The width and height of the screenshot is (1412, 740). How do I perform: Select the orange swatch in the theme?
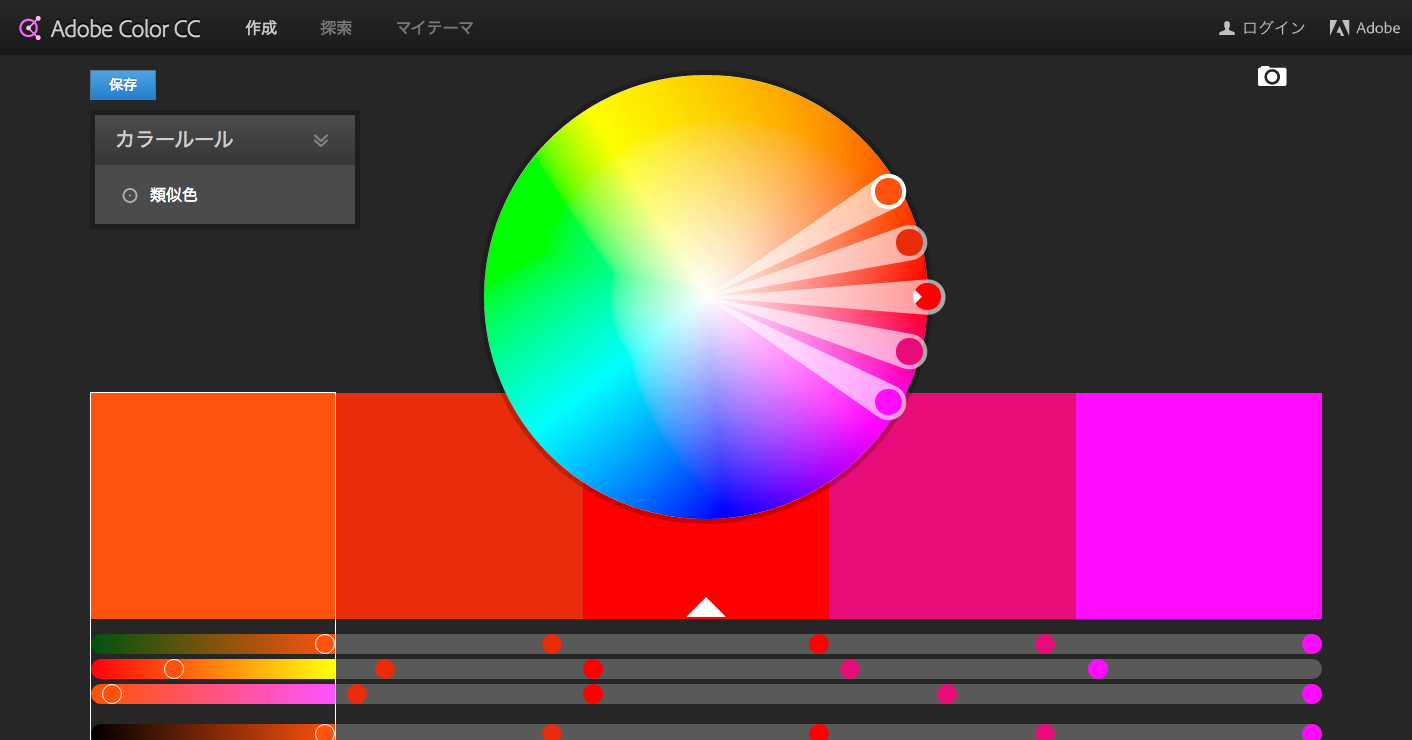213,506
